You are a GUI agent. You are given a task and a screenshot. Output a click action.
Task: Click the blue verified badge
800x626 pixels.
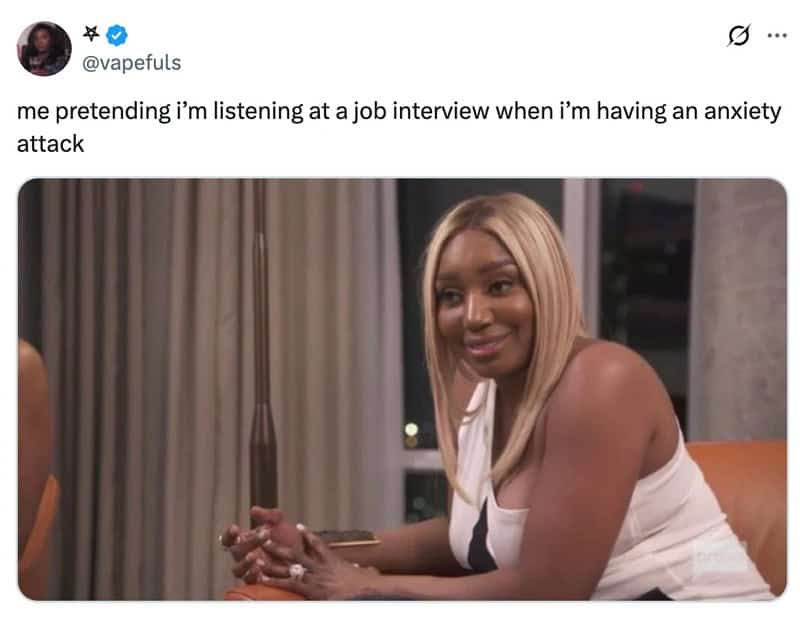[x=117, y=35]
